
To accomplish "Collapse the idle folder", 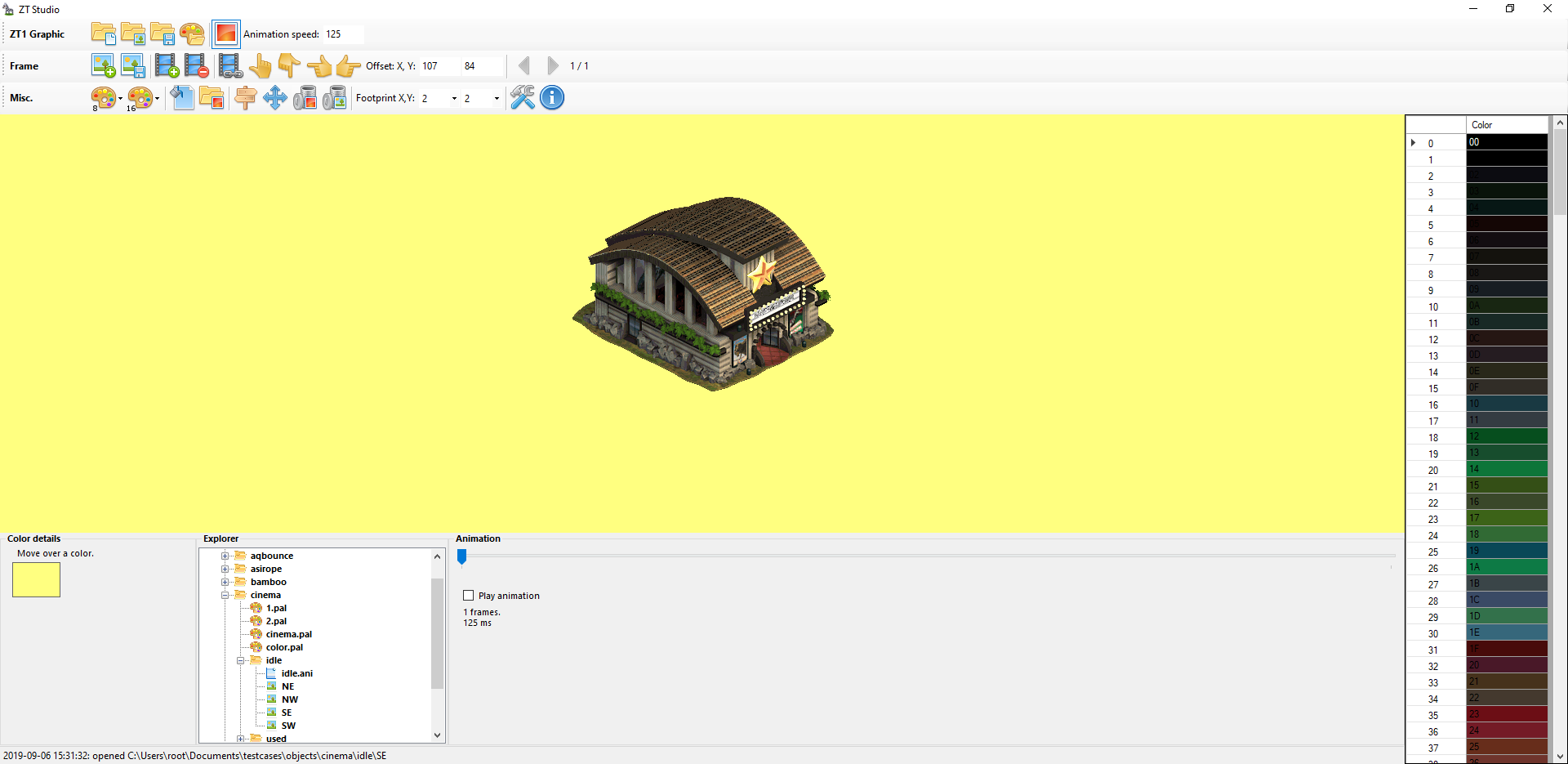I will 240,660.
